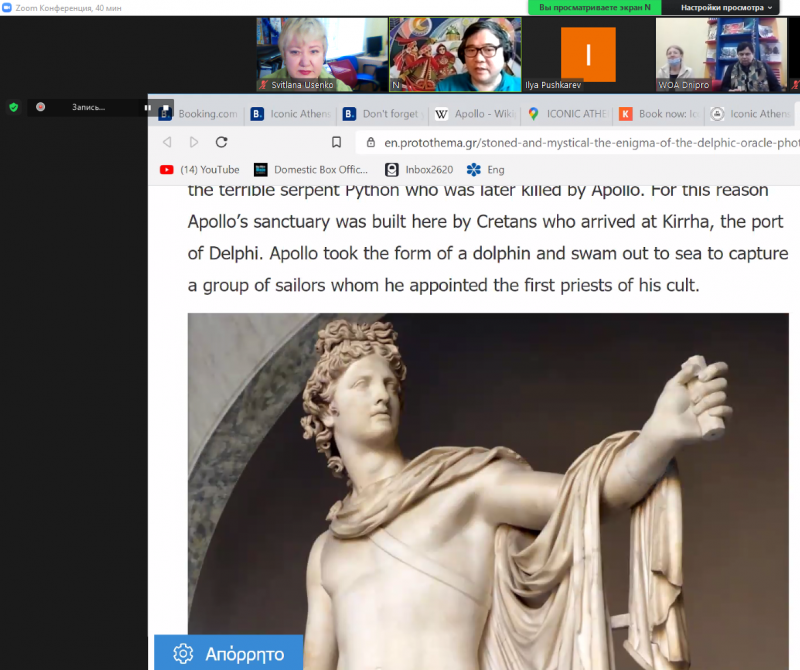Click Svitlana Usenko muted microphone icon
Screen dimensions: 800x670
(263, 85)
